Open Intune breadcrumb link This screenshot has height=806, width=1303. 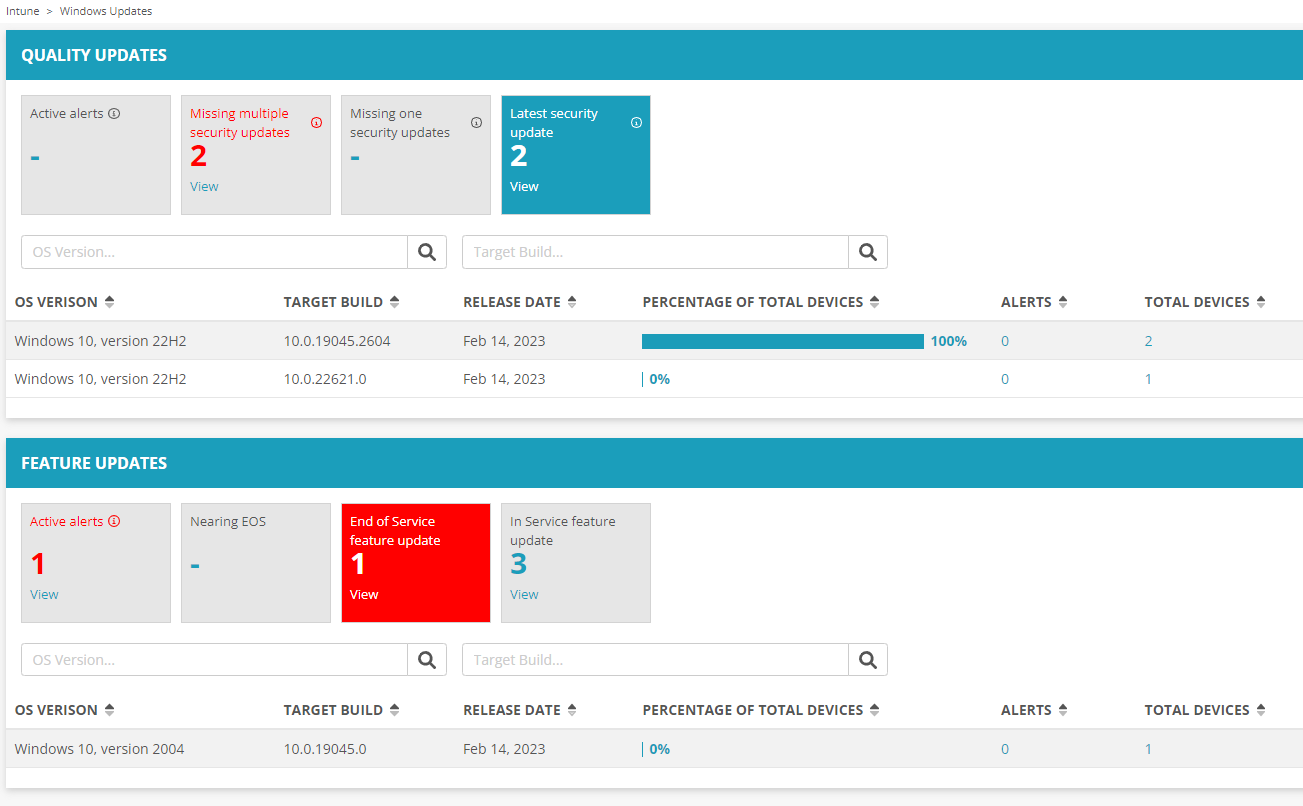22,11
